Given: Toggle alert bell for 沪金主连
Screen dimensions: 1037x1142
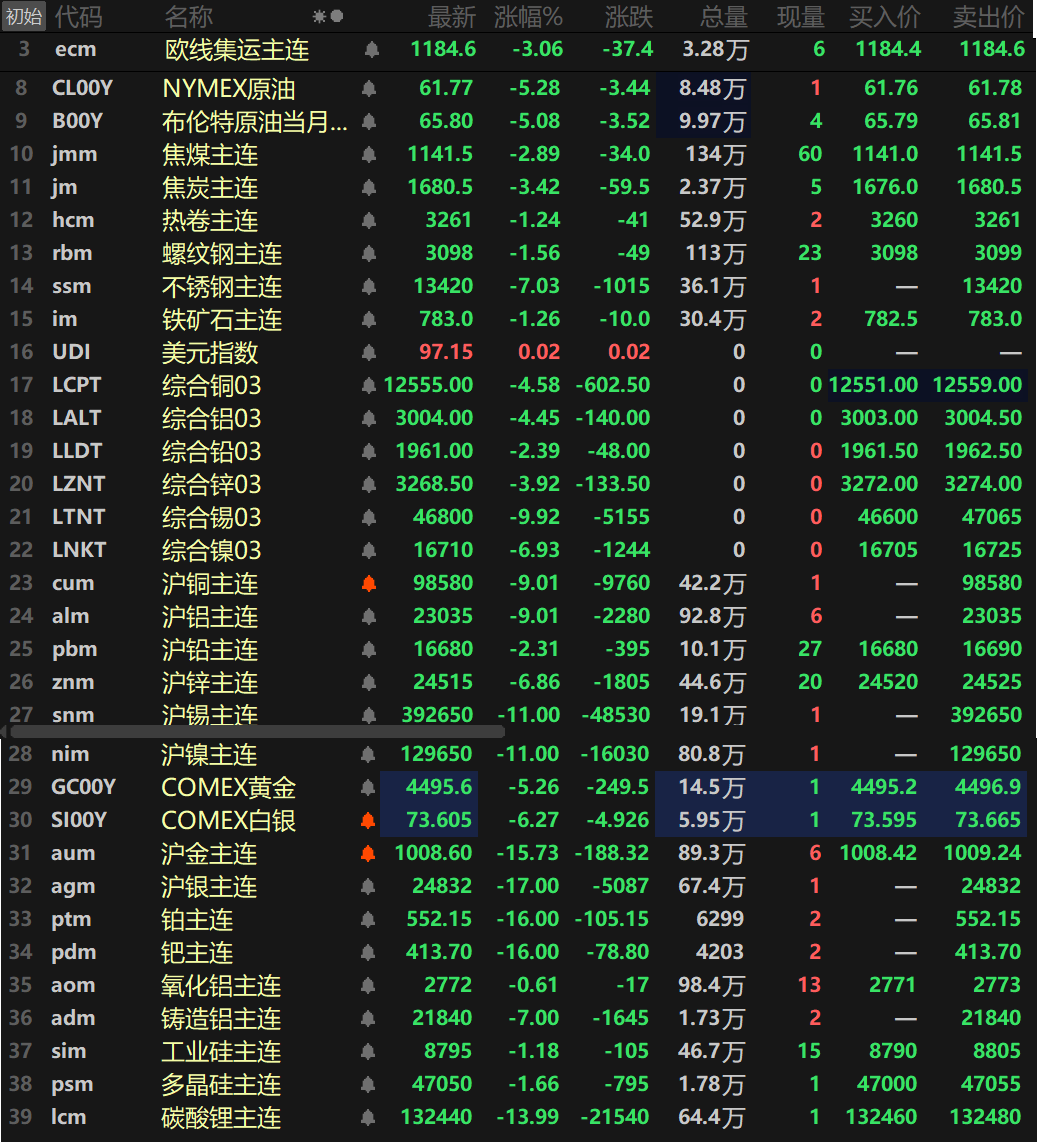Looking at the screenshot, I should pos(369,853).
